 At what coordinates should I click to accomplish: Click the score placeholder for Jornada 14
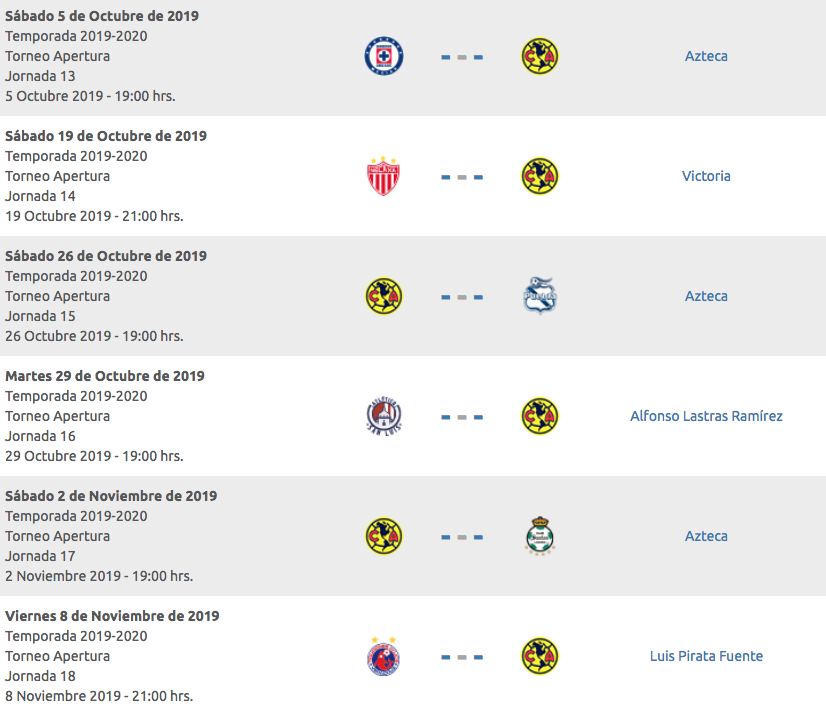pos(462,177)
